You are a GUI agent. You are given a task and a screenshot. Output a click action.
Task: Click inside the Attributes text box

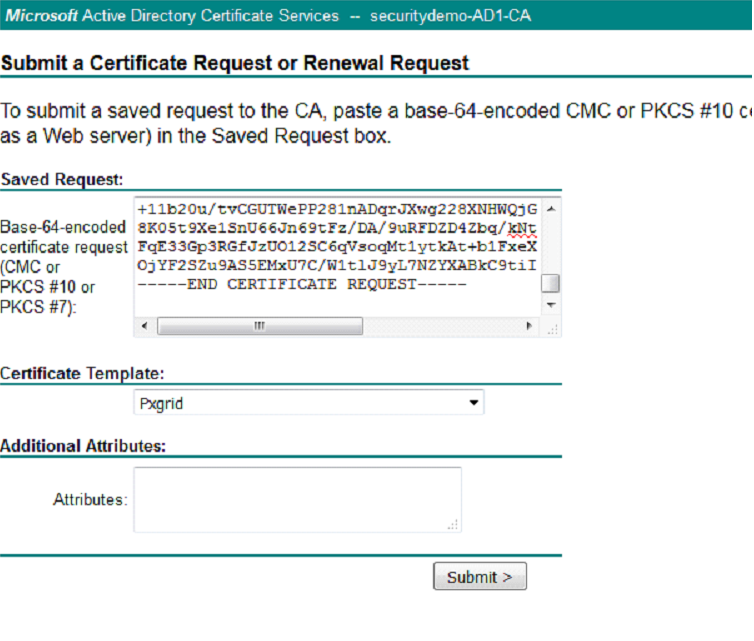pos(297,500)
